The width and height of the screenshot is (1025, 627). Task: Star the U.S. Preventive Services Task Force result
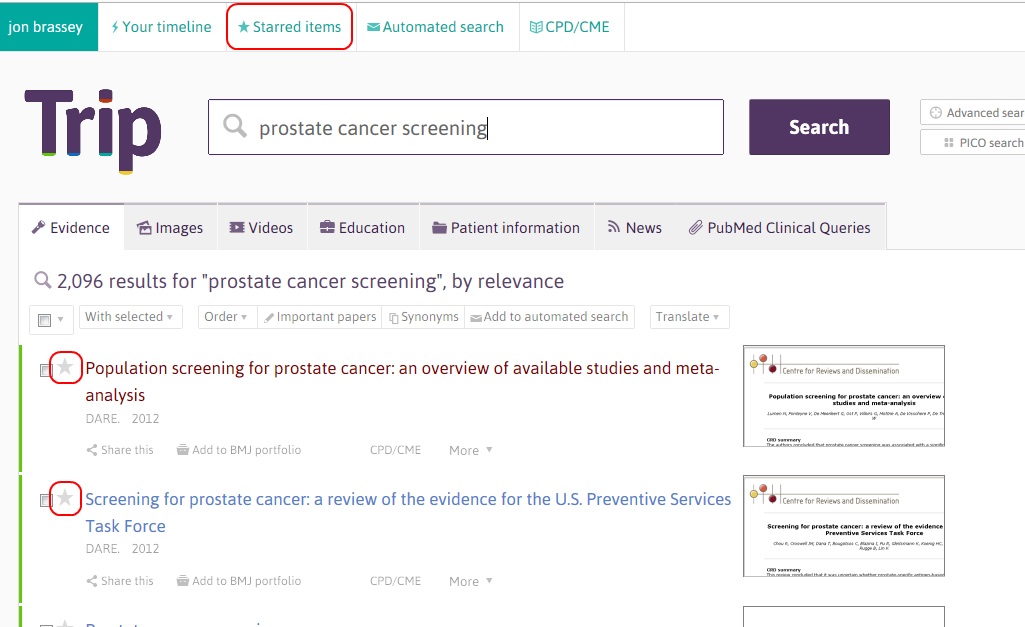tap(65, 498)
